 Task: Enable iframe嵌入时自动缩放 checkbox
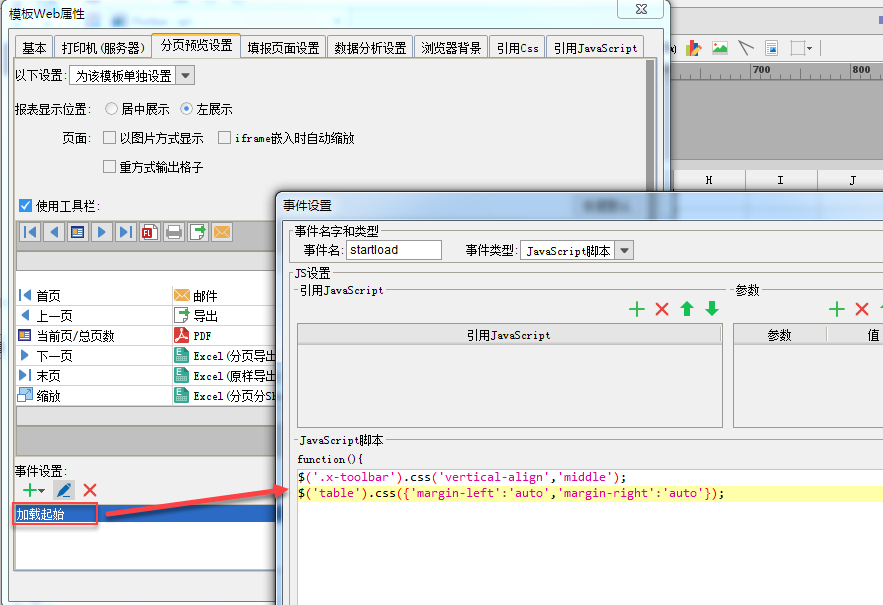pyautogui.click(x=225, y=137)
